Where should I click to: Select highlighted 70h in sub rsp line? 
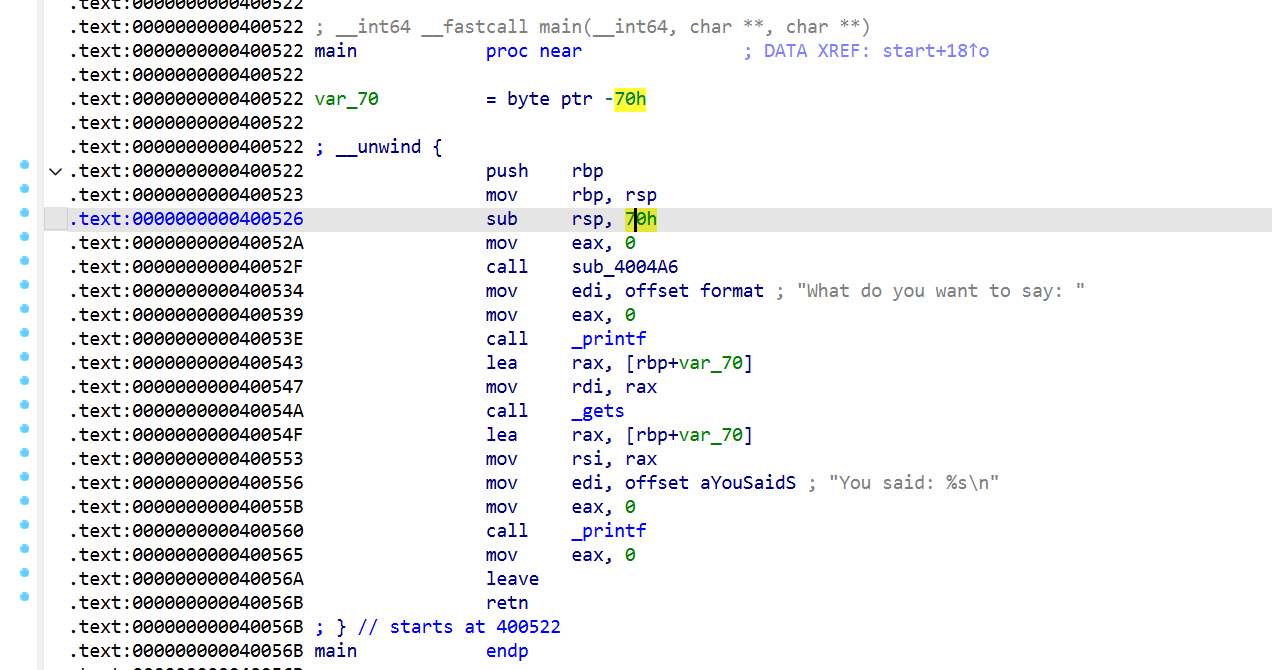tap(641, 219)
